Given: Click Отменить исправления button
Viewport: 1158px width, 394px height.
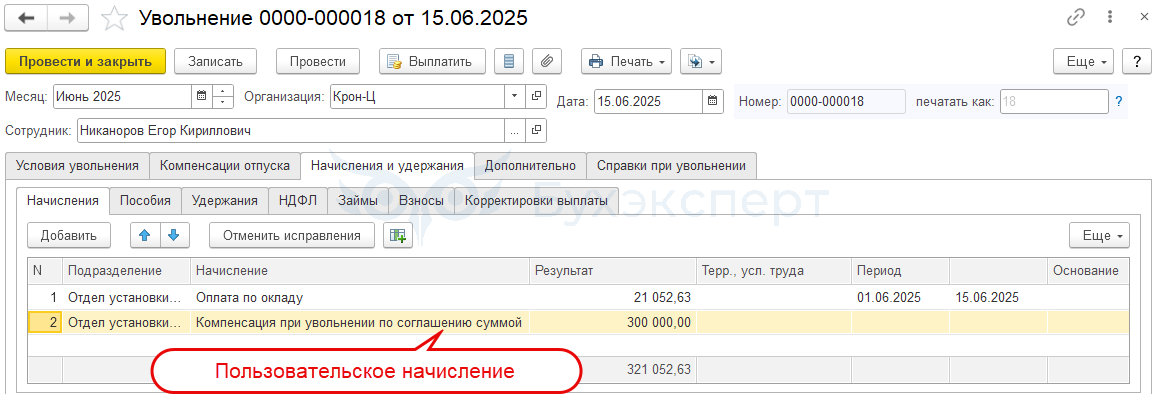Looking at the screenshot, I should pos(292,235).
